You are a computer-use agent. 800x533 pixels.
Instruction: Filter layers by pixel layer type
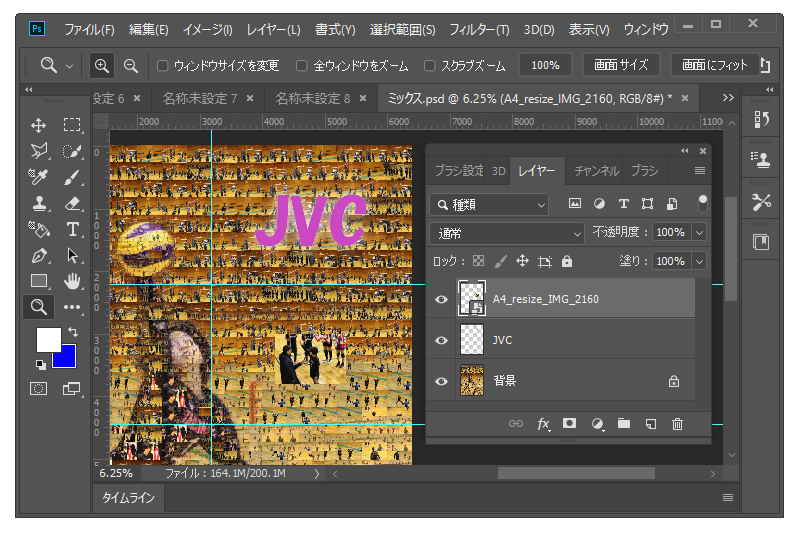pos(575,204)
